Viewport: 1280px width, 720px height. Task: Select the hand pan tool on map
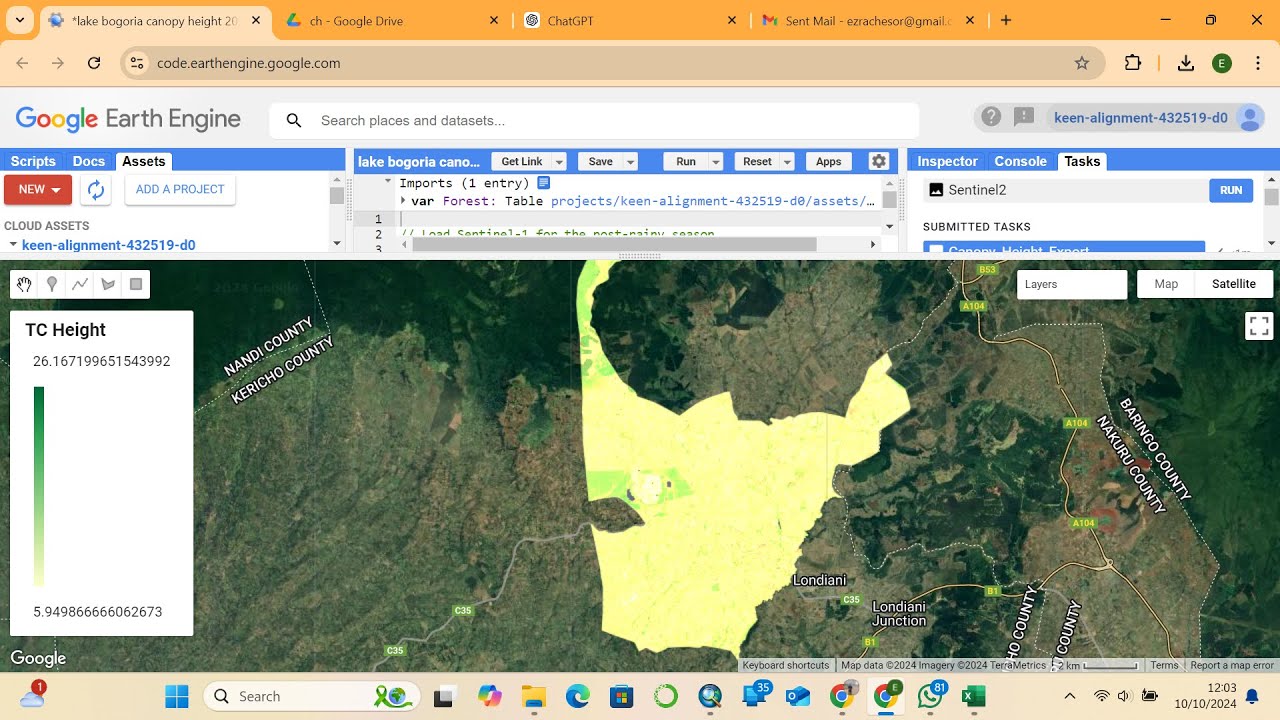(x=24, y=284)
